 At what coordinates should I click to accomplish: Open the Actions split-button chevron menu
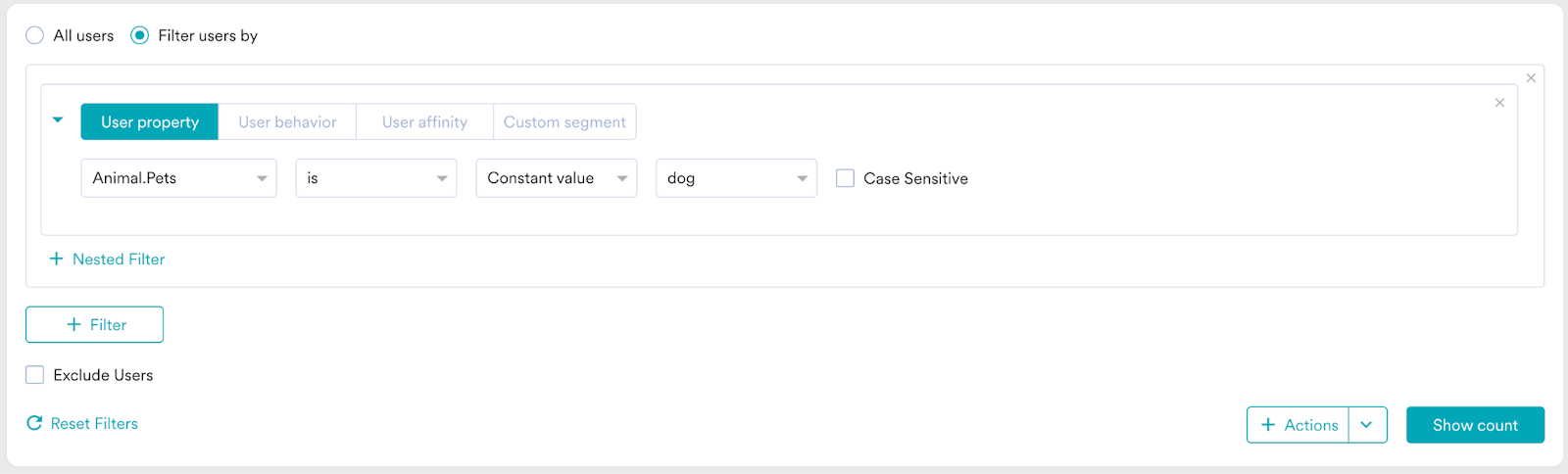(1367, 425)
